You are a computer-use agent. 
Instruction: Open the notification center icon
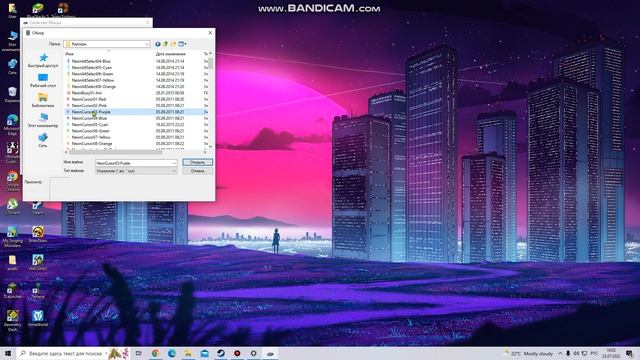630,353
